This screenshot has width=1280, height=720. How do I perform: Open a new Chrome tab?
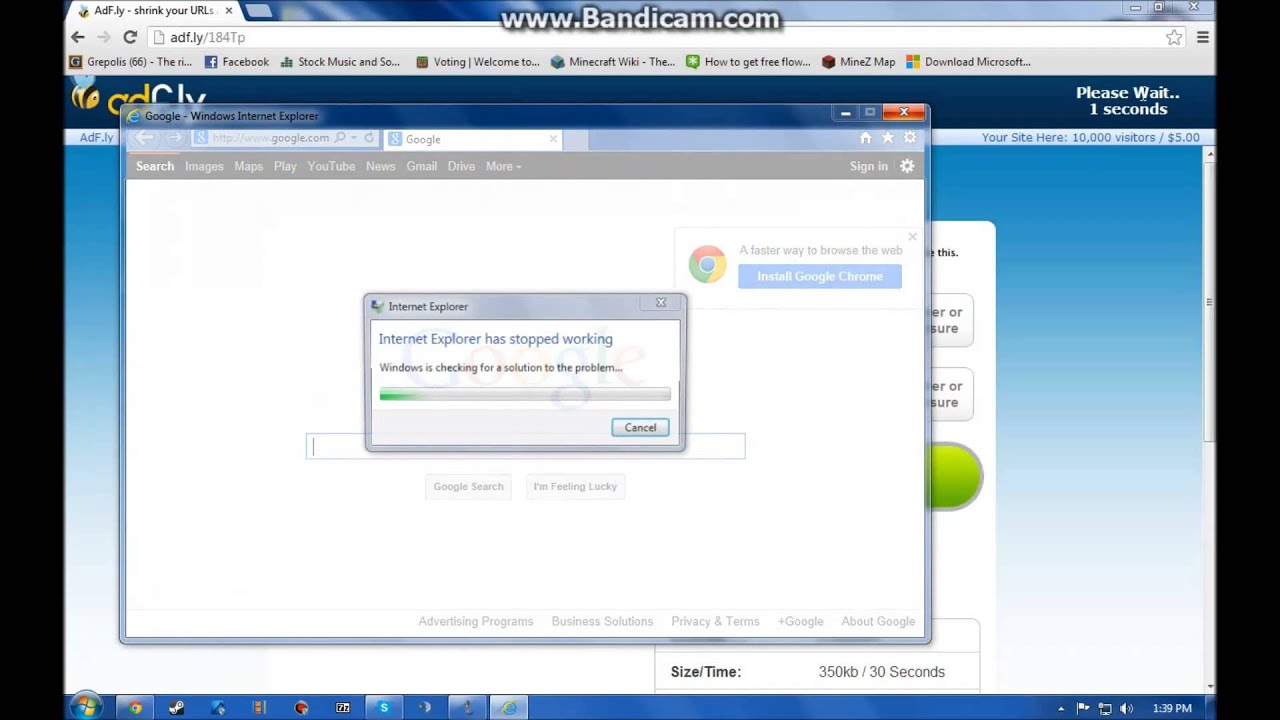coord(258,11)
